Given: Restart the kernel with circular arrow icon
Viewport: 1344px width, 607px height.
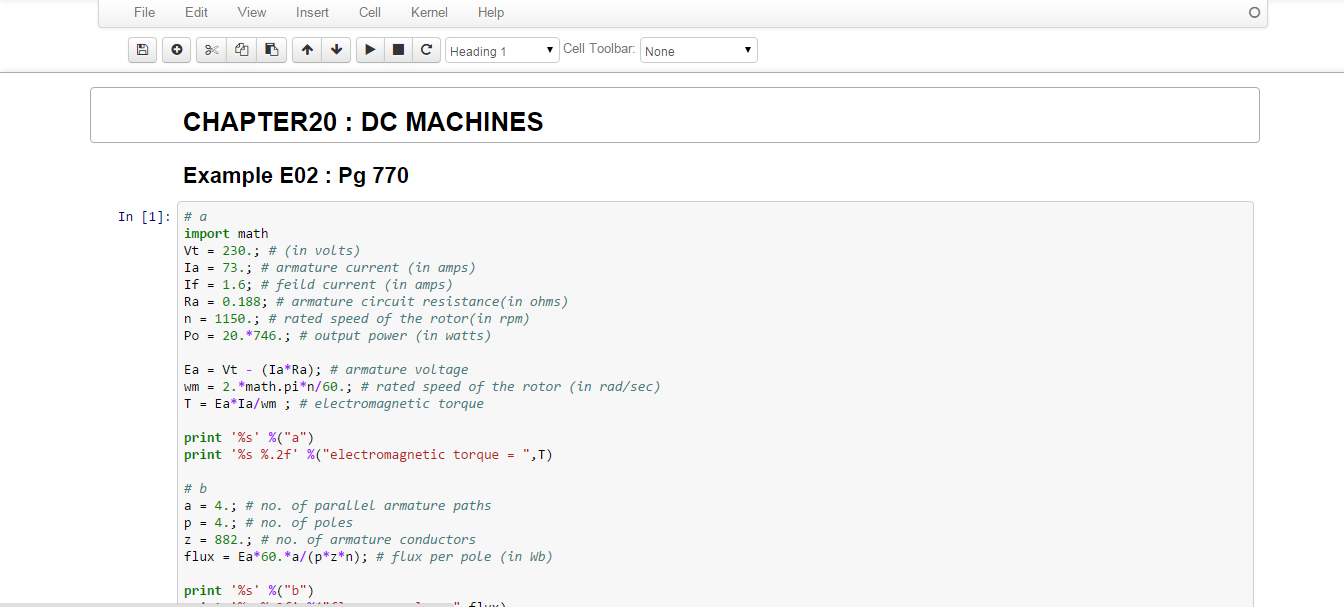Looking at the screenshot, I should (426, 50).
